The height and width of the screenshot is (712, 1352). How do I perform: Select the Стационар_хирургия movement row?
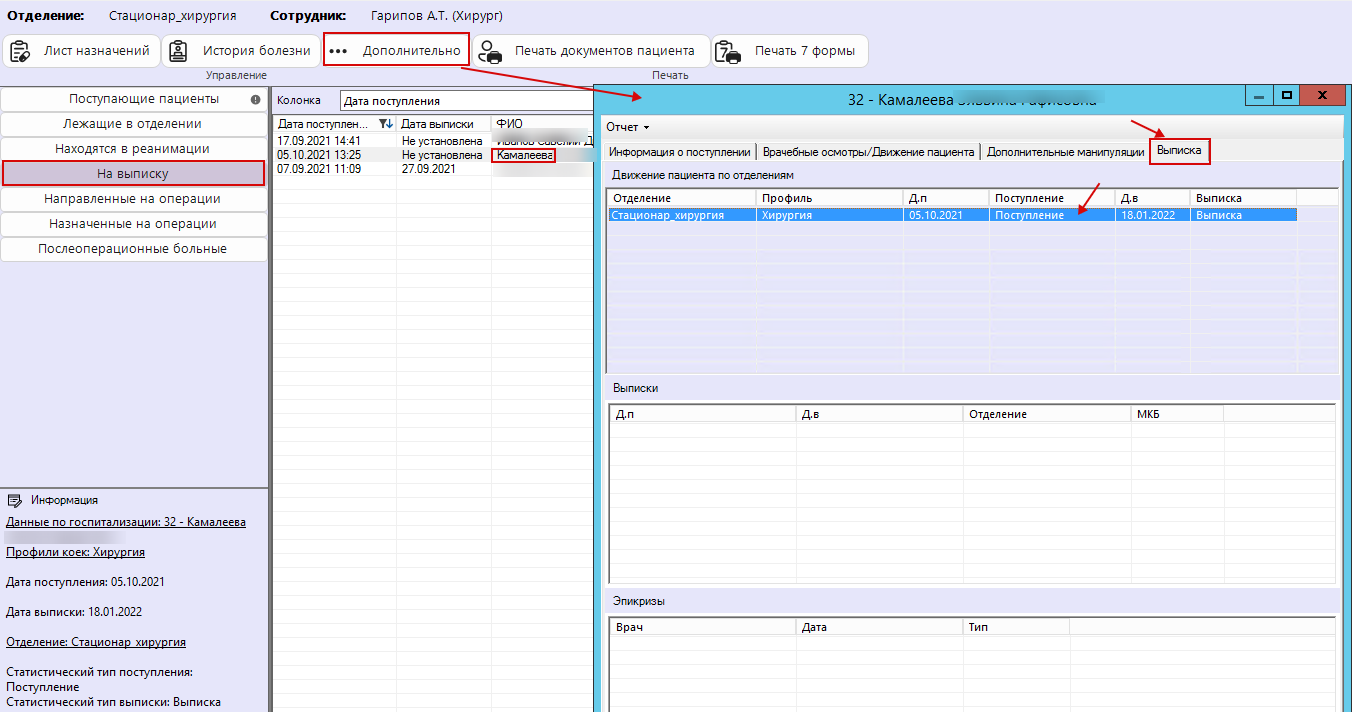point(952,215)
